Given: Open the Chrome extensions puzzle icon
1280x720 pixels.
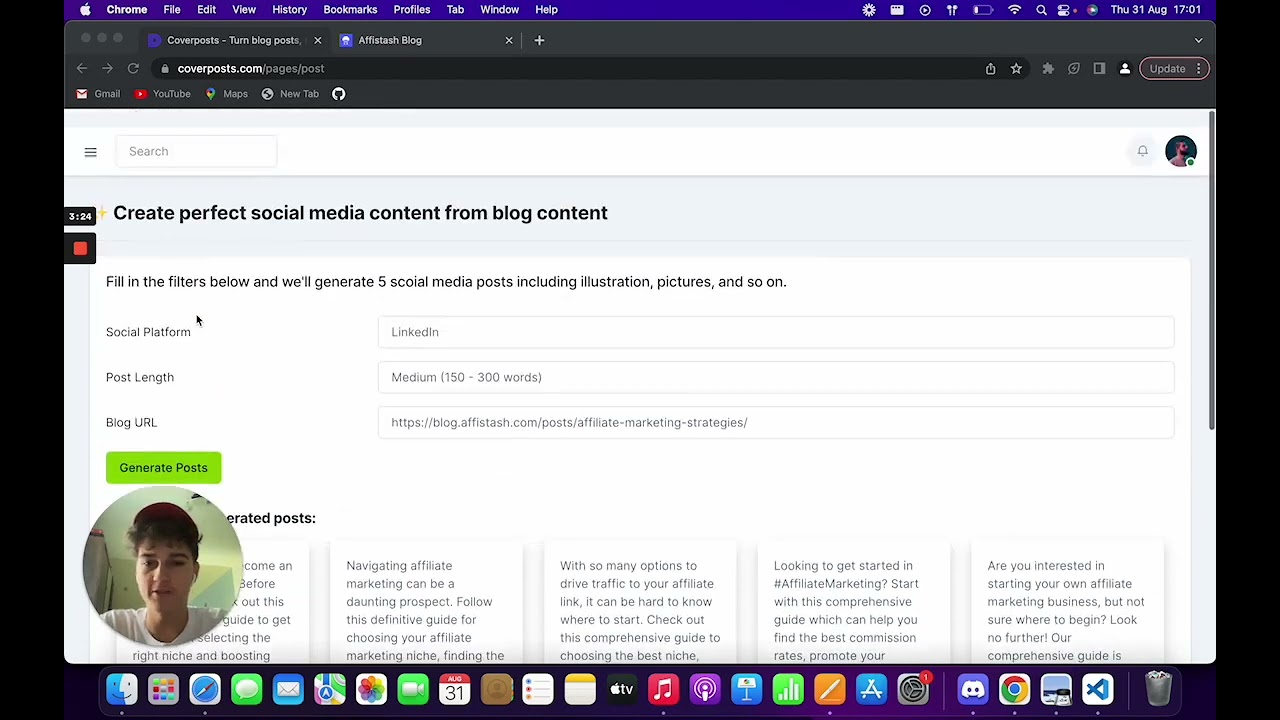Looking at the screenshot, I should click(x=1048, y=69).
